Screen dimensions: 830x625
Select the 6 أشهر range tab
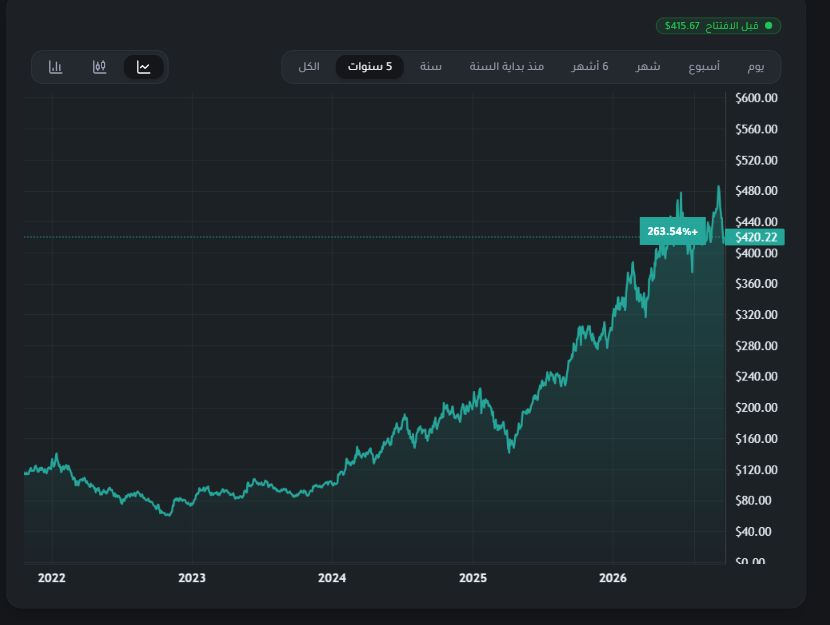[590, 67]
